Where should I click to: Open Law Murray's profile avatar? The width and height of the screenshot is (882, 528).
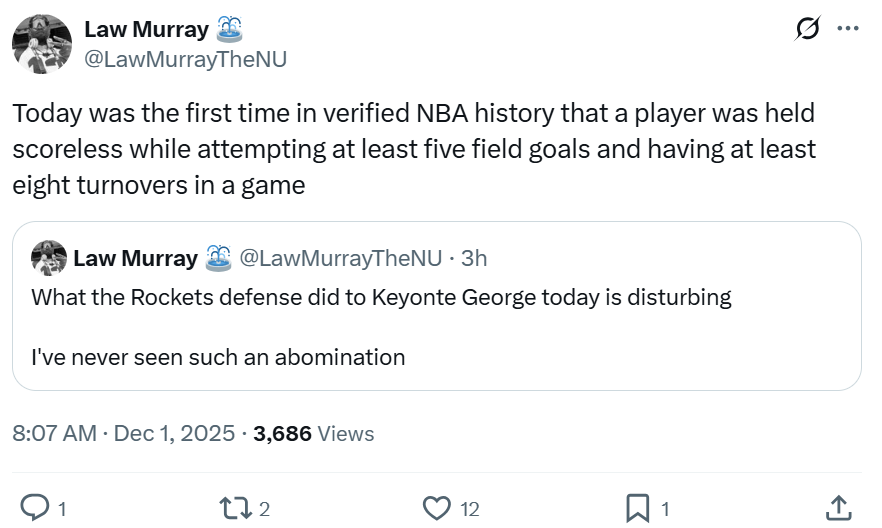(x=42, y=44)
